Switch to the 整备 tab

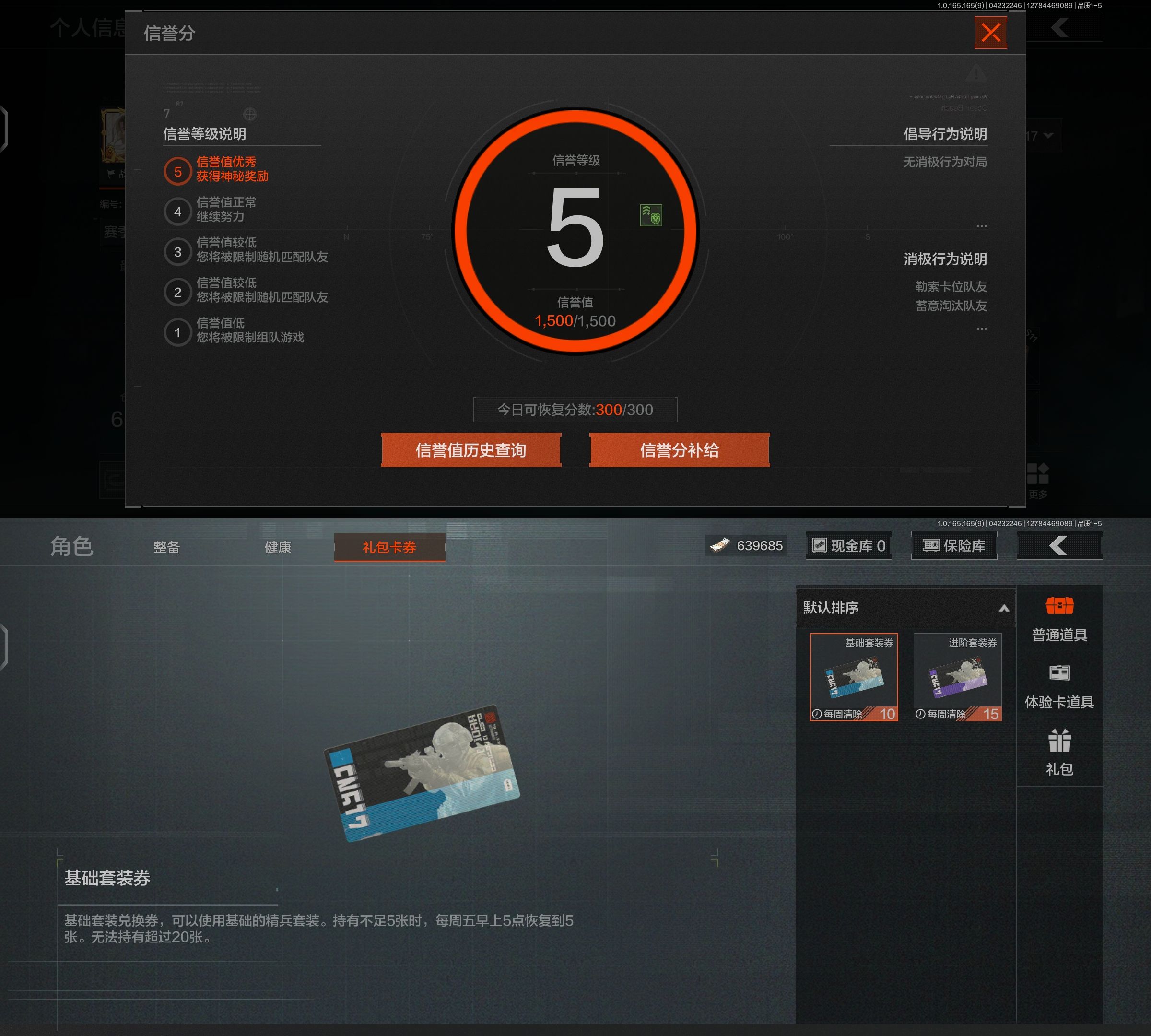pyautogui.click(x=166, y=547)
